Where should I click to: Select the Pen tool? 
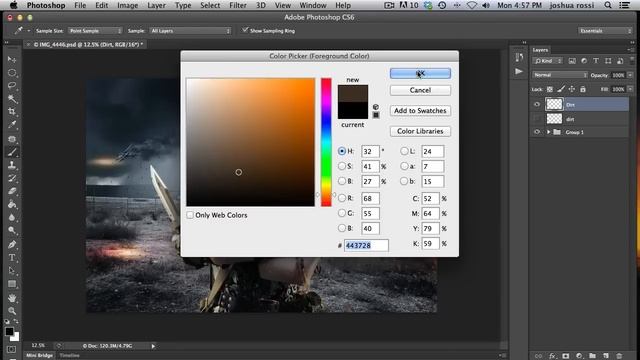12,244
